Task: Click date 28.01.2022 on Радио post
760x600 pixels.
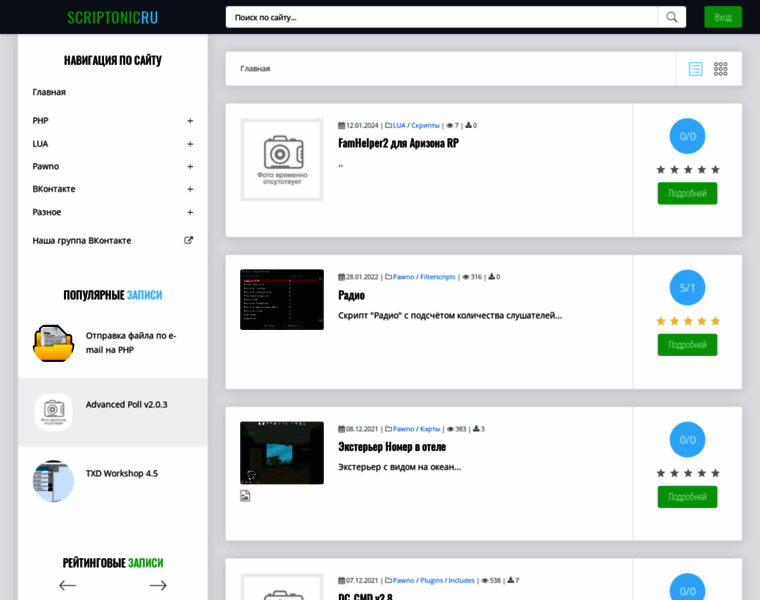Action: click(362, 277)
